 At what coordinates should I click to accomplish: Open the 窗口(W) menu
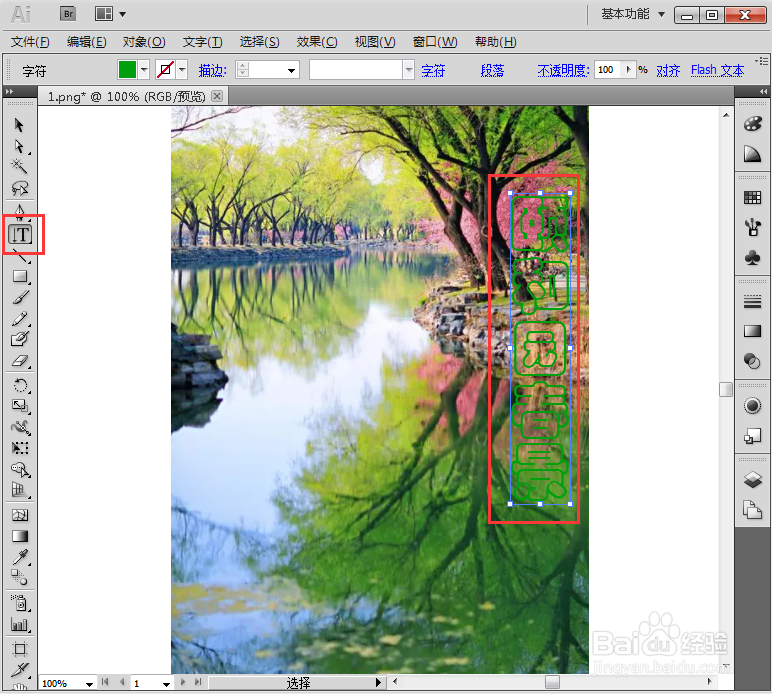tap(435, 42)
